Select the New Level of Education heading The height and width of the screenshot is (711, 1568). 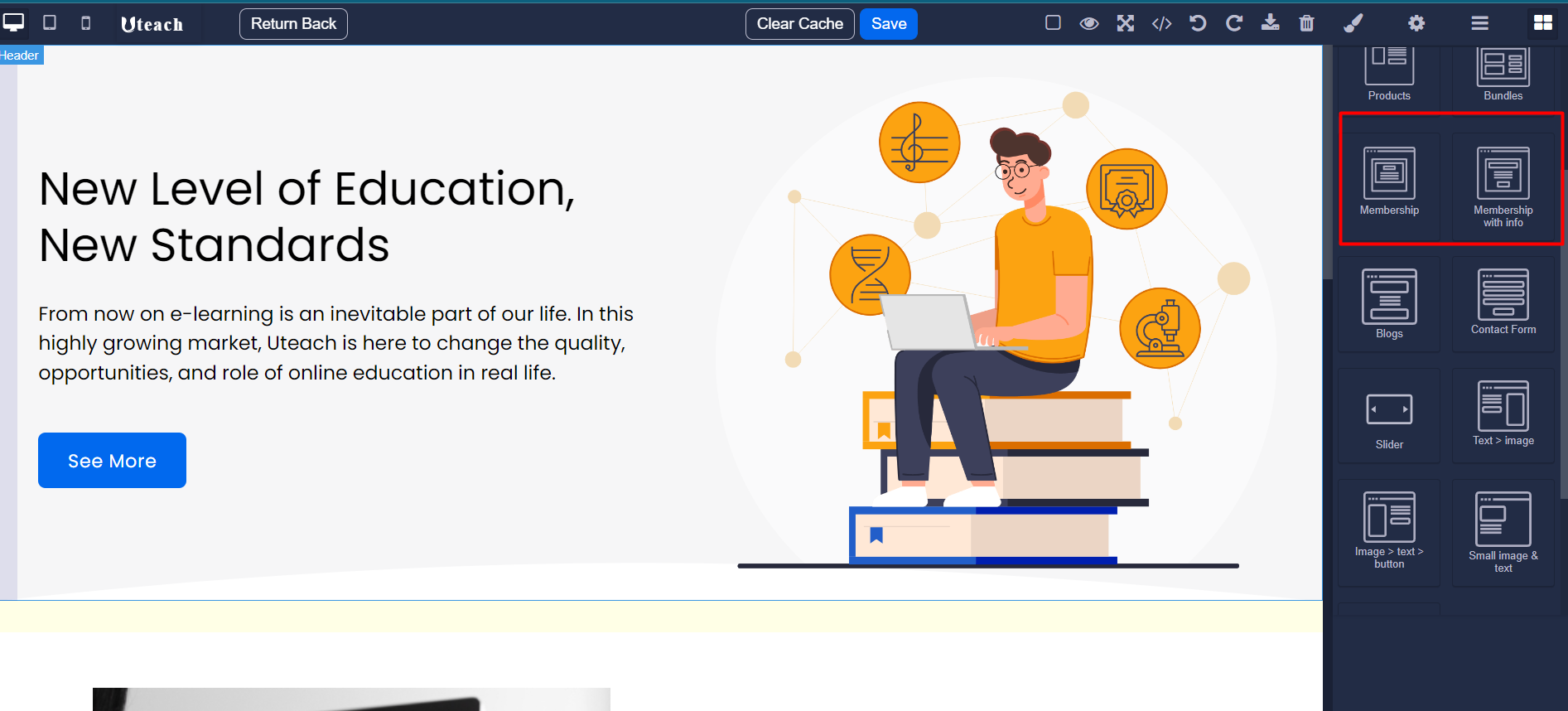coord(306,217)
